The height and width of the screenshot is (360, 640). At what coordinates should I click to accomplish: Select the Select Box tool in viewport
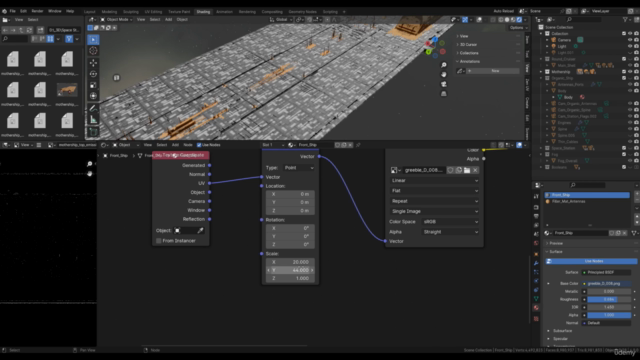[x=93, y=40]
